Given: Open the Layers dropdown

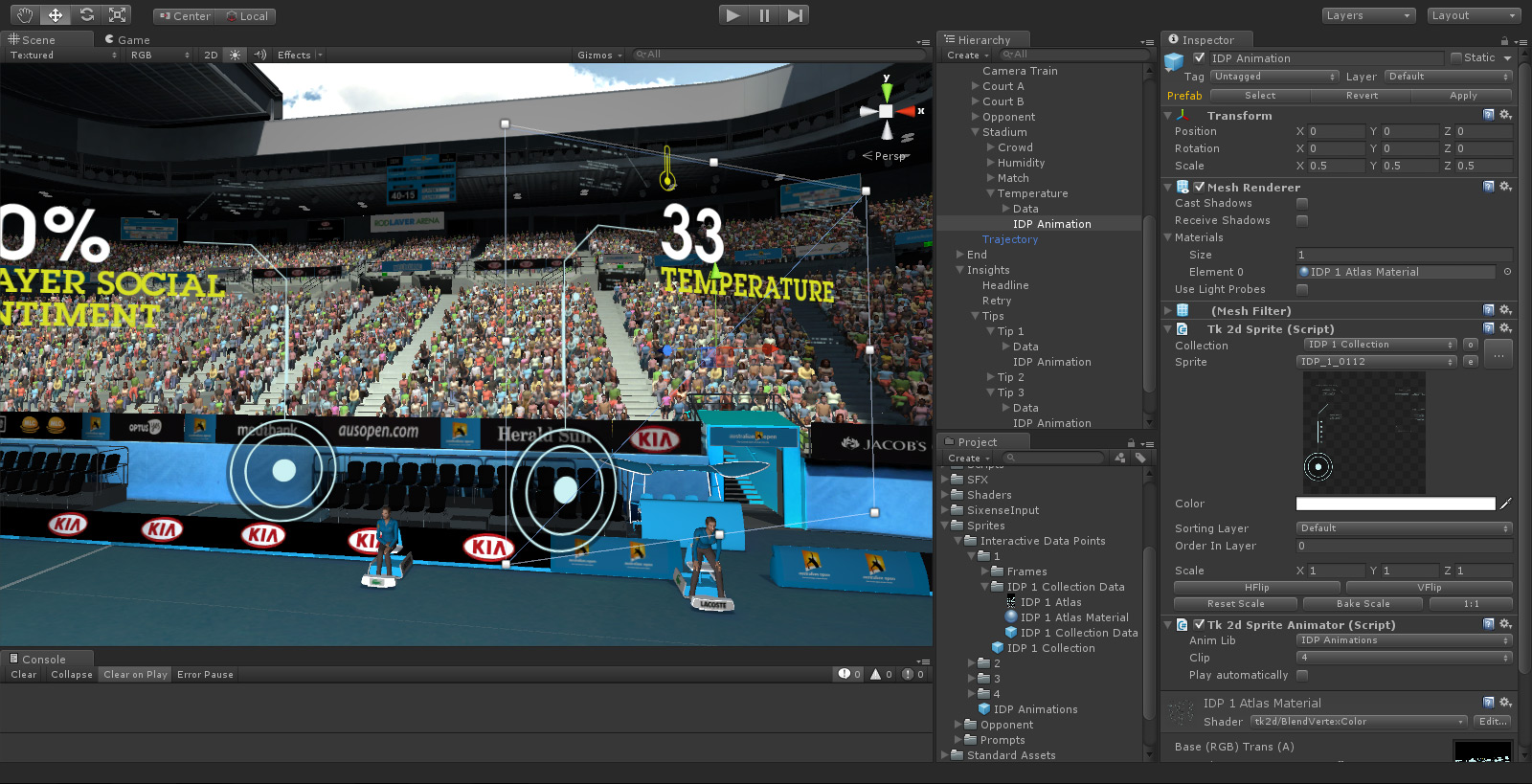Looking at the screenshot, I should tap(1368, 15).
